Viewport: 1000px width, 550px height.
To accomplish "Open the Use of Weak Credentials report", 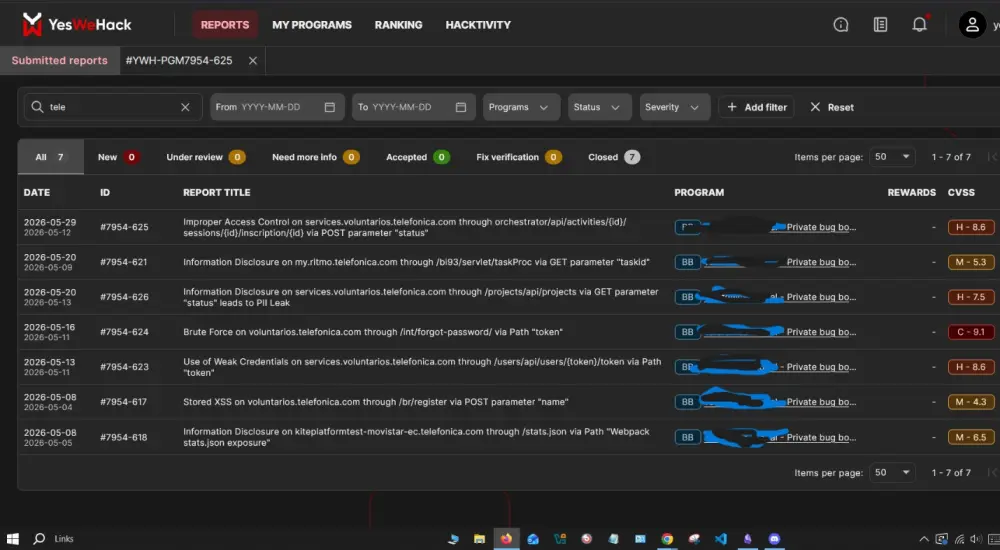I will pos(422,367).
